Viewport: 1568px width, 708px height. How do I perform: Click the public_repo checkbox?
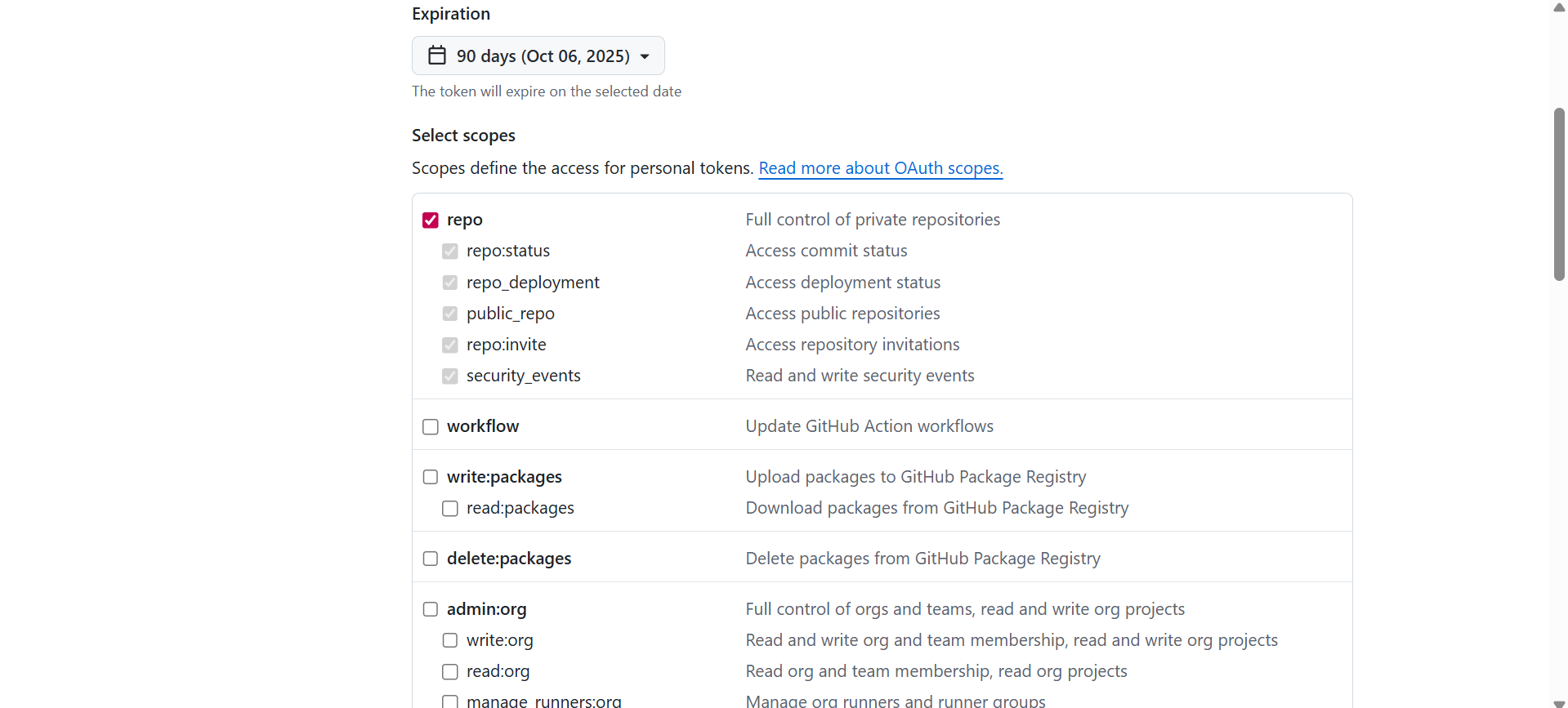[x=450, y=314]
